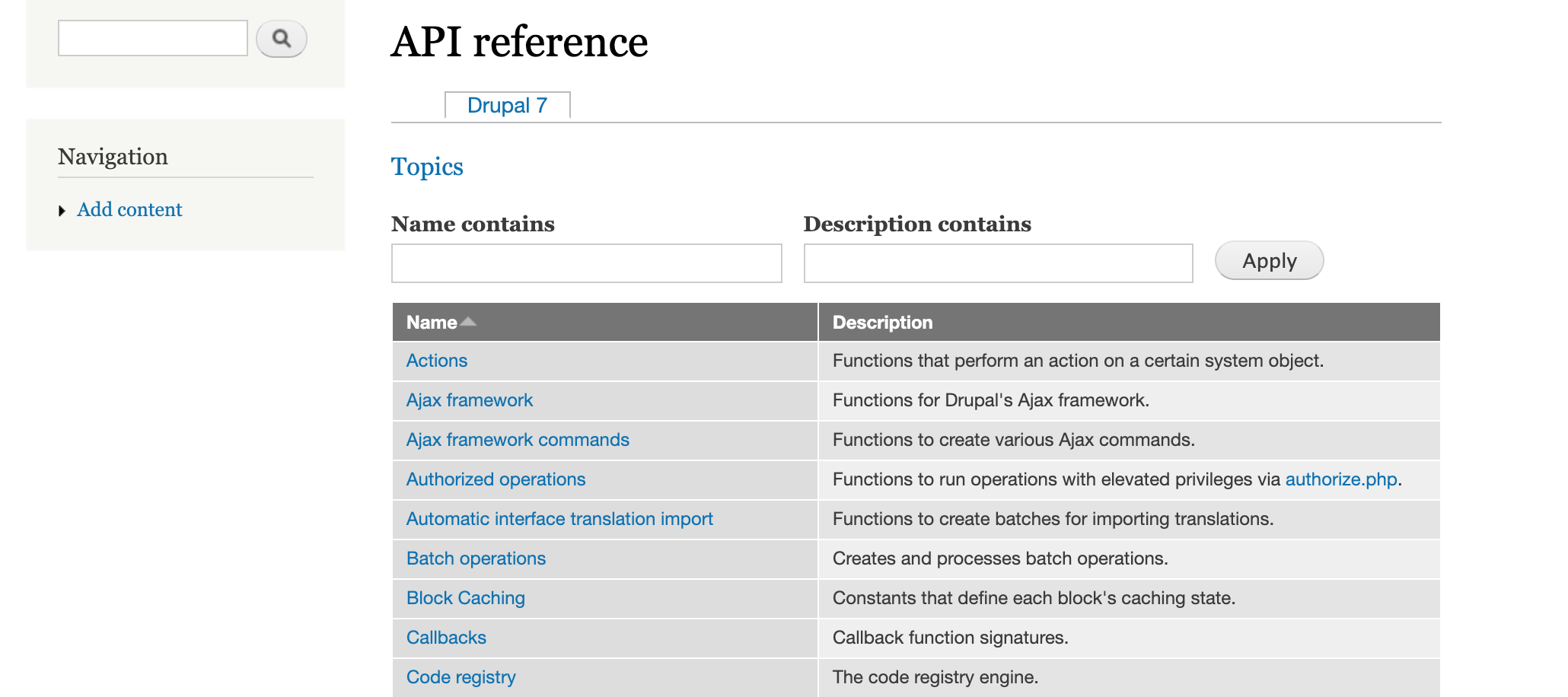
Task: Open the Batch operations topic
Action: pyautogui.click(x=476, y=559)
